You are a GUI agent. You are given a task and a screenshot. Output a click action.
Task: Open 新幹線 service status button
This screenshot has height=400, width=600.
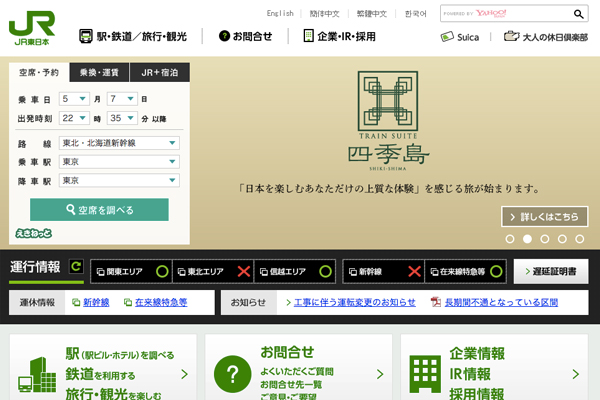click(383, 271)
